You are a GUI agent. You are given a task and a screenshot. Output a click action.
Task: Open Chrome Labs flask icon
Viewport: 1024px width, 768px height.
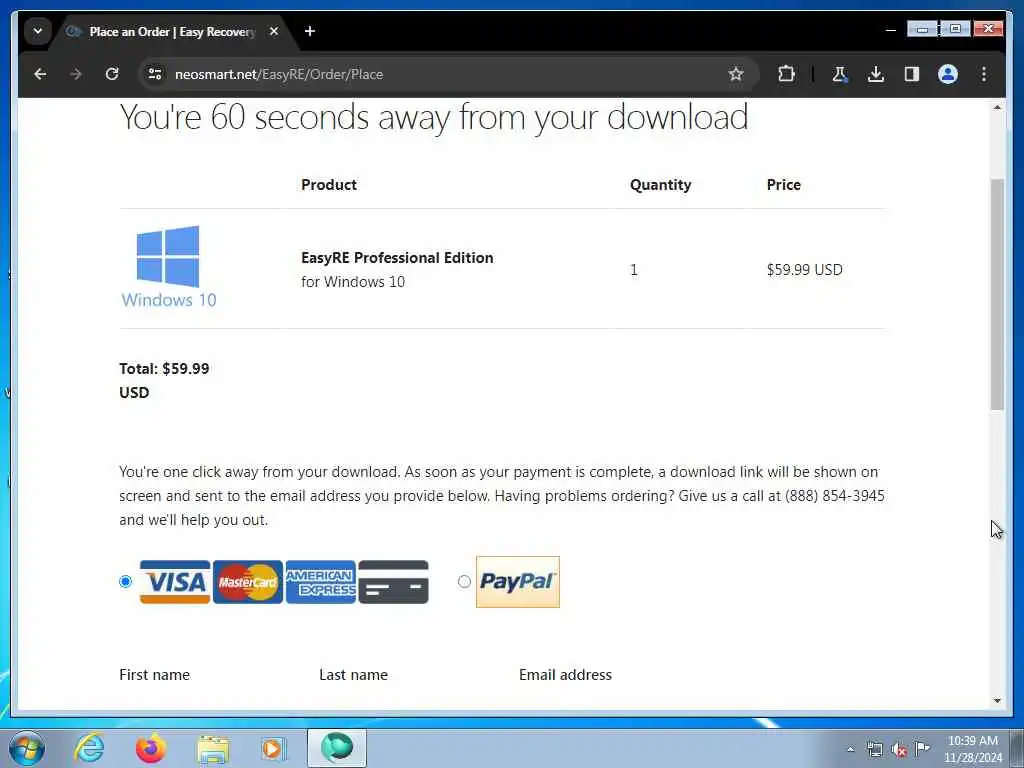[840, 74]
